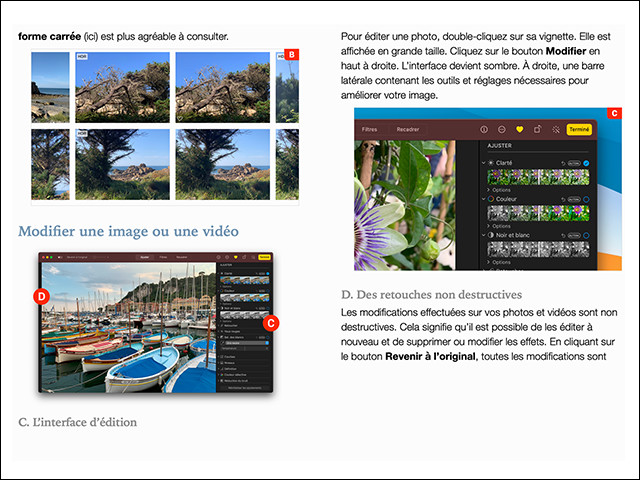
Task: Switch to the Filtres tab
Action: click(369, 129)
